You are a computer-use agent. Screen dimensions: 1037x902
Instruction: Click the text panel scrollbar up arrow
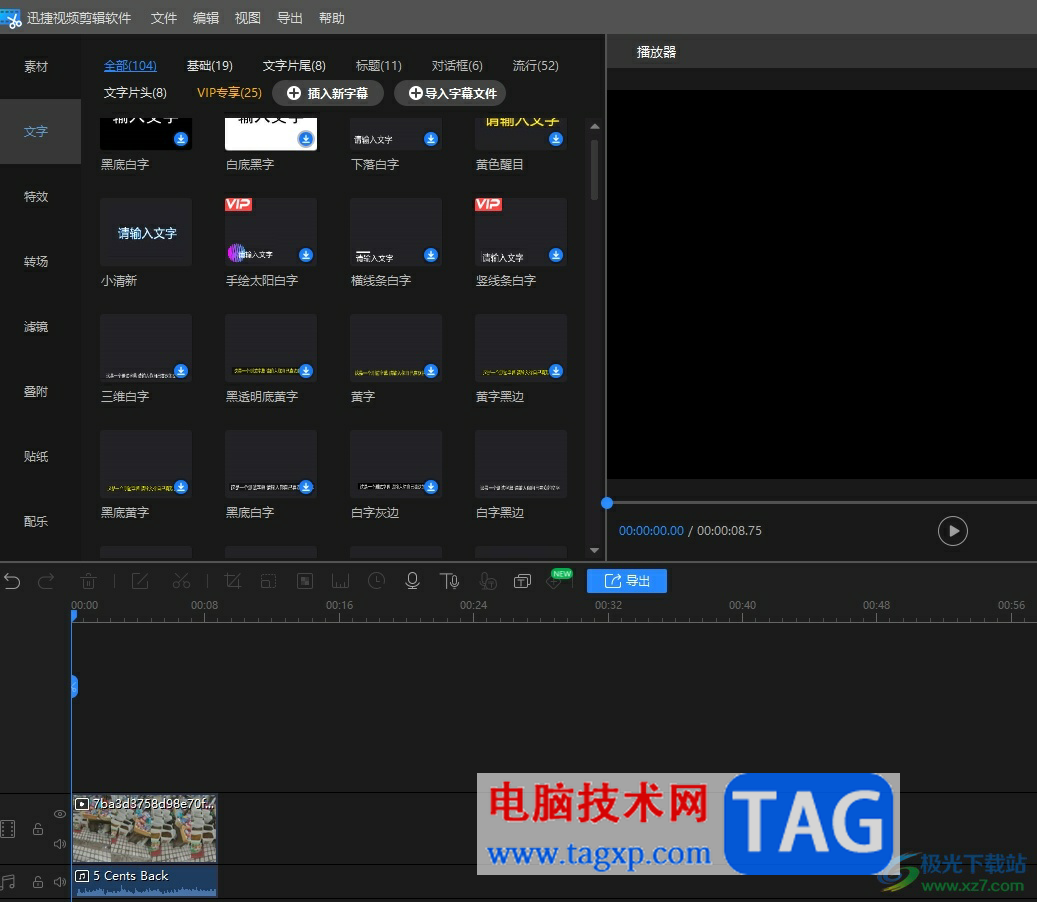pos(594,126)
